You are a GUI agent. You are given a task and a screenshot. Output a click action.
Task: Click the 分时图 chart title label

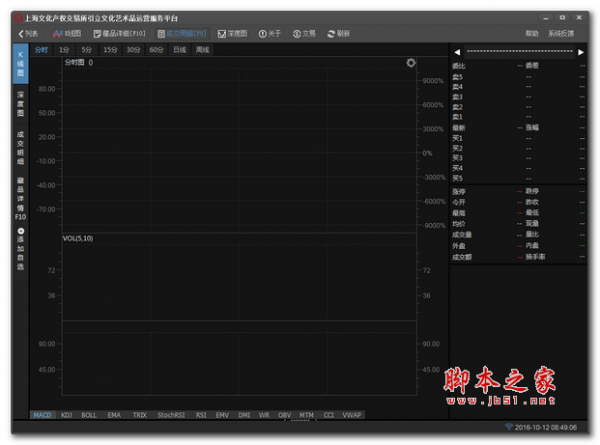[74, 62]
